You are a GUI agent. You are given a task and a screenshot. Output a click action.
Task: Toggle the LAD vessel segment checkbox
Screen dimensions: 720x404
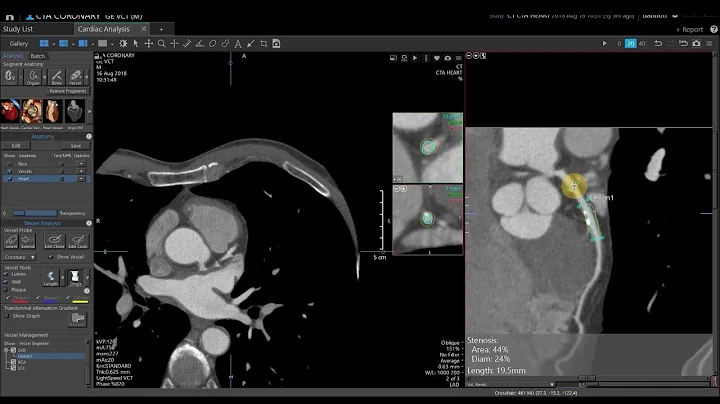13,350
